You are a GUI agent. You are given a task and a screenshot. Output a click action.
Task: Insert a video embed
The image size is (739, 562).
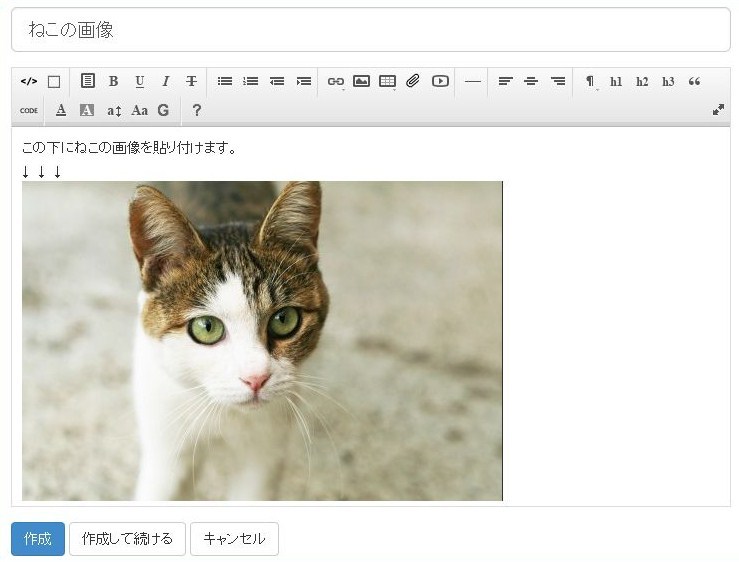click(x=440, y=82)
